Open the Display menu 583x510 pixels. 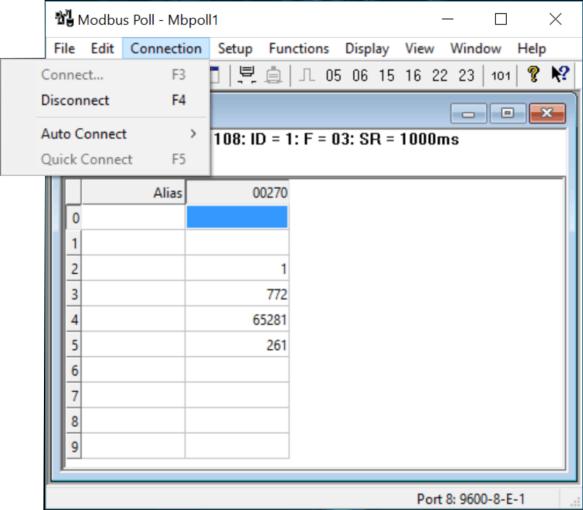click(x=367, y=48)
